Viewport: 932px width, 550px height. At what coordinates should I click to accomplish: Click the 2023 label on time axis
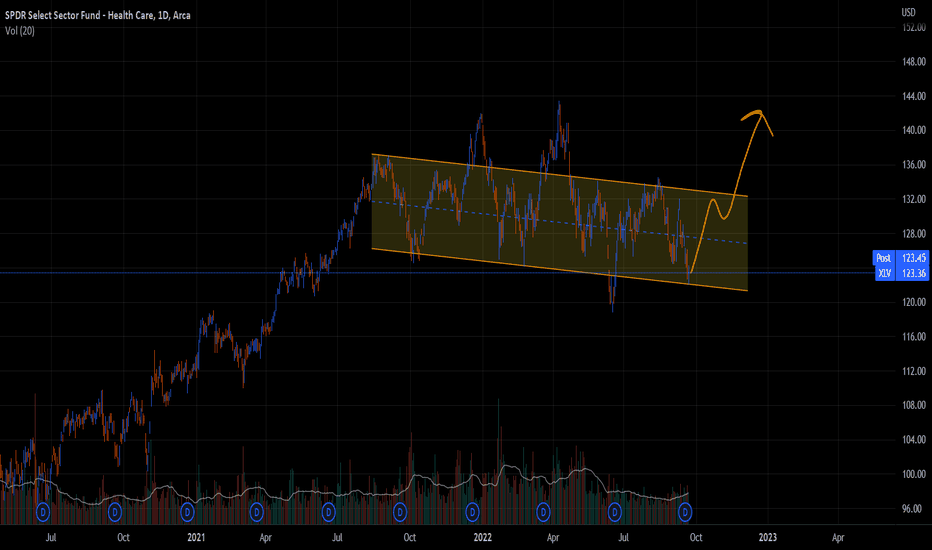(x=767, y=538)
